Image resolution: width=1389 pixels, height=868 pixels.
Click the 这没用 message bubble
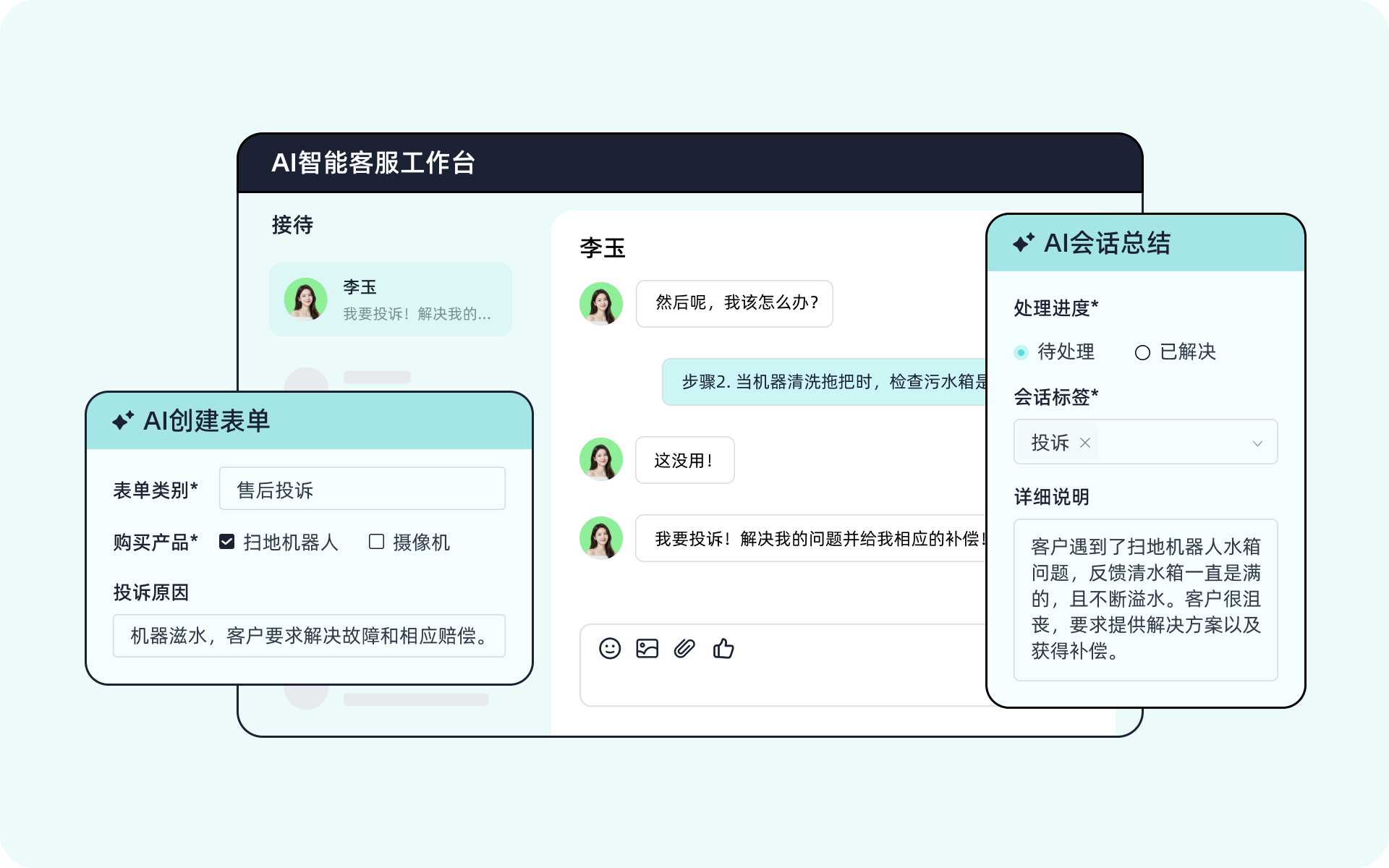point(684,459)
